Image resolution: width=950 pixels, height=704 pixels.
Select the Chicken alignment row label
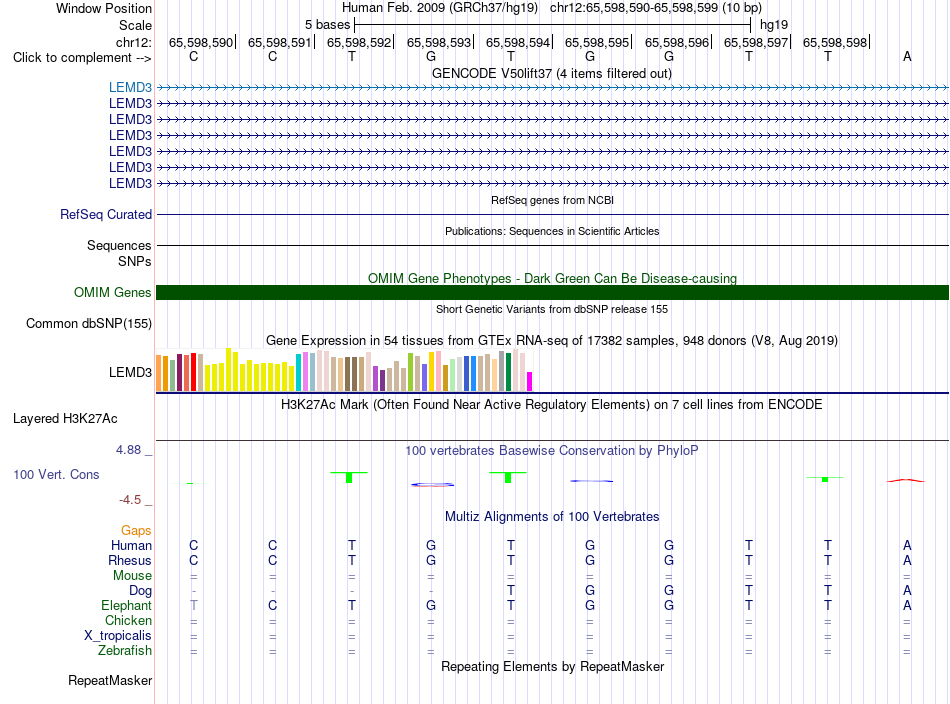128,620
